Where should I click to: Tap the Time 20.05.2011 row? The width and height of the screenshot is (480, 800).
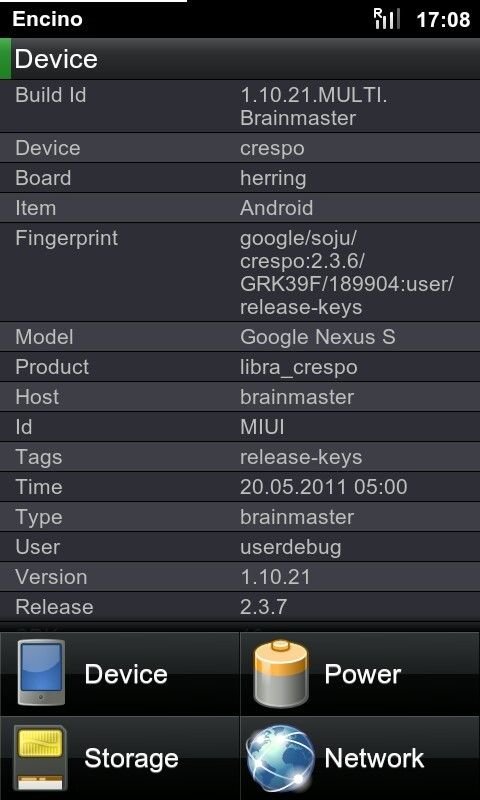240,486
